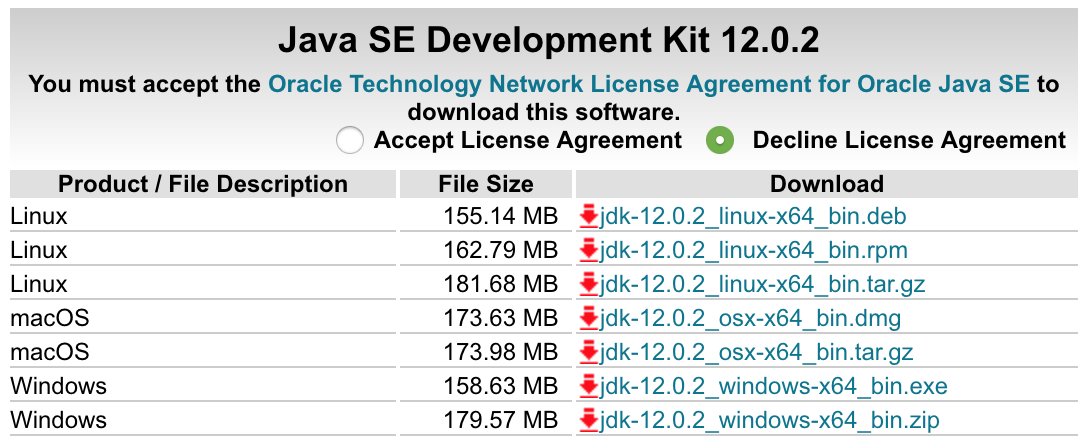Click download arrow icon for osx-x64_bin.tar.gz

pyautogui.click(x=588, y=353)
